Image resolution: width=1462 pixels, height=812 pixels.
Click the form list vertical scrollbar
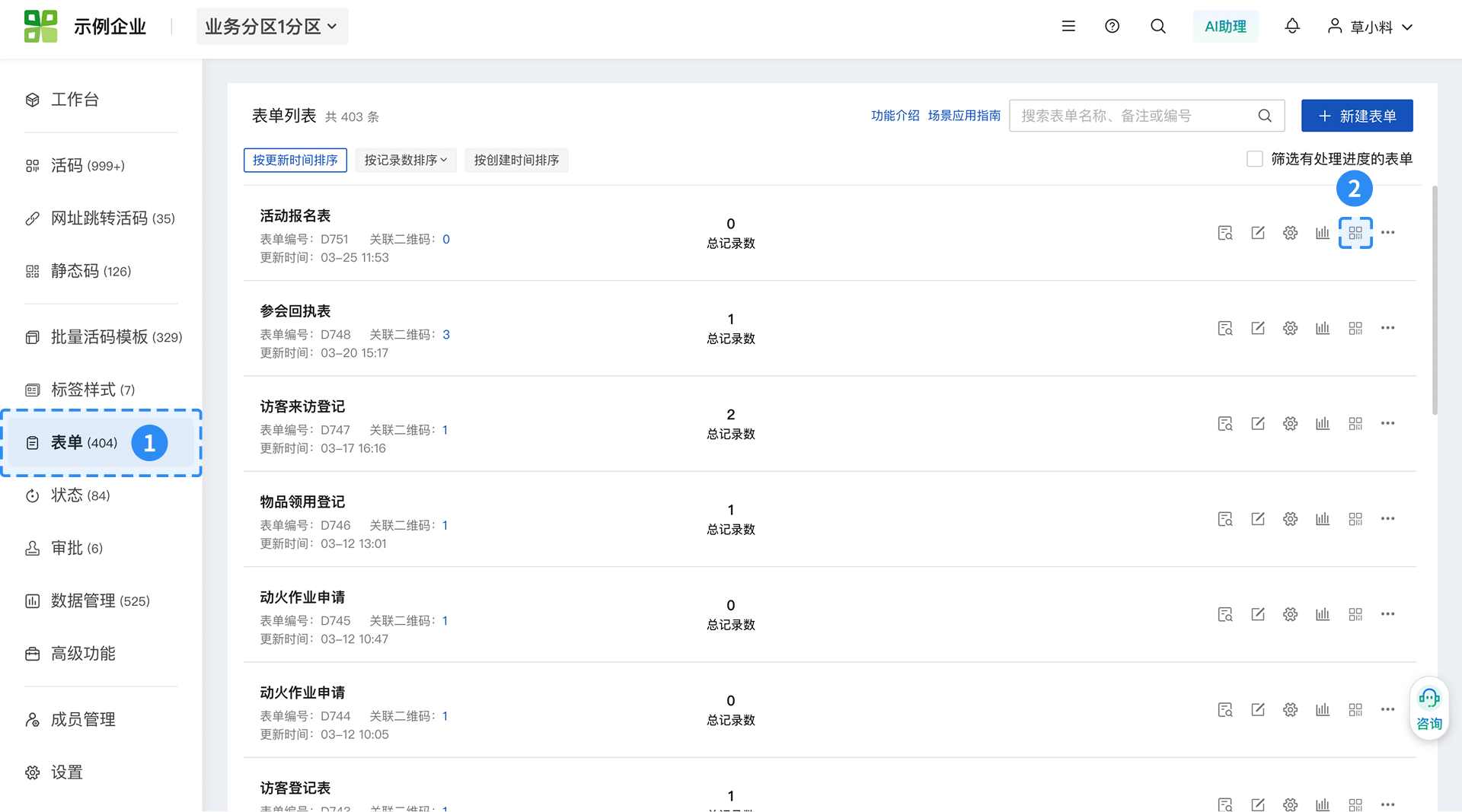[x=1435, y=301]
